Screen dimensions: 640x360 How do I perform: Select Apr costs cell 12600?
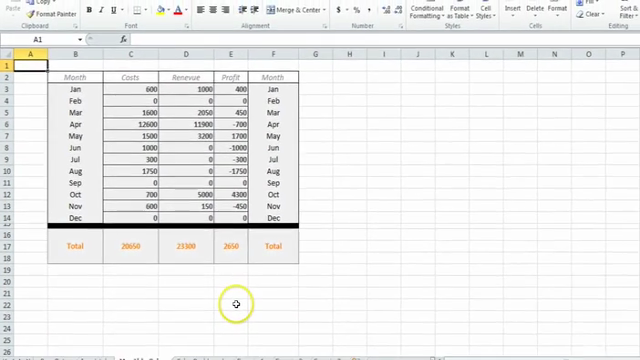click(x=131, y=124)
